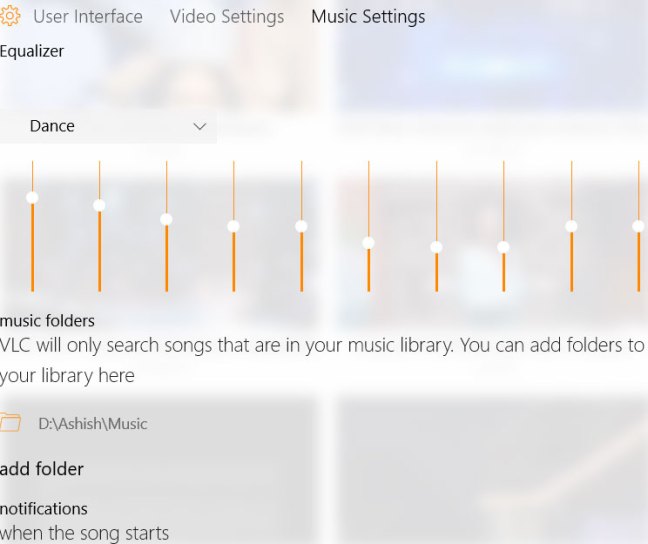
Task: Click the fourth equalizer band slider handle
Action: pyautogui.click(x=233, y=226)
